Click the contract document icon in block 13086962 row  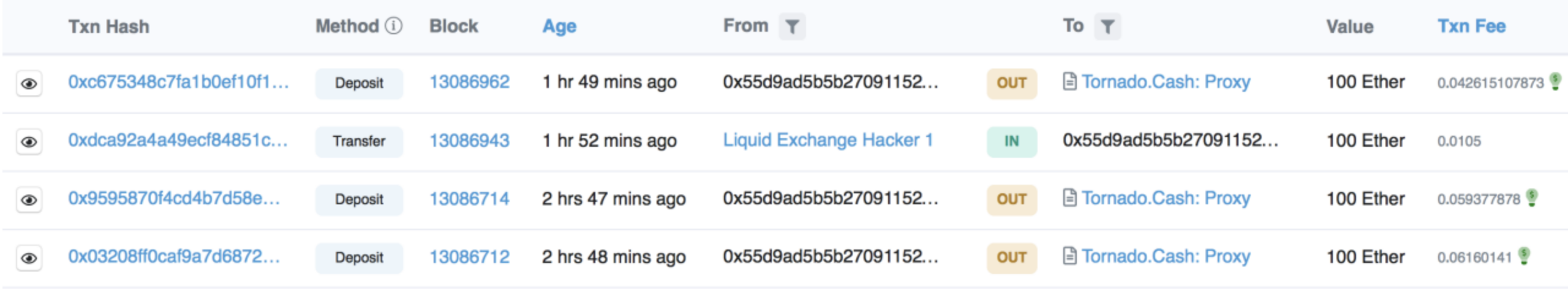point(1069,81)
